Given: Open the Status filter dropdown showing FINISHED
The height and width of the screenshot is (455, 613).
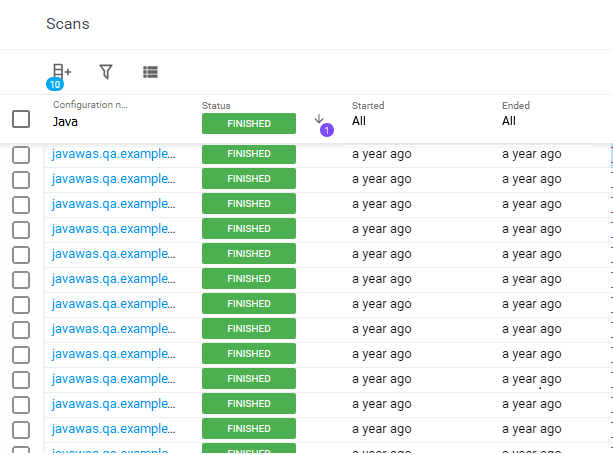Looking at the screenshot, I should (x=249, y=123).
